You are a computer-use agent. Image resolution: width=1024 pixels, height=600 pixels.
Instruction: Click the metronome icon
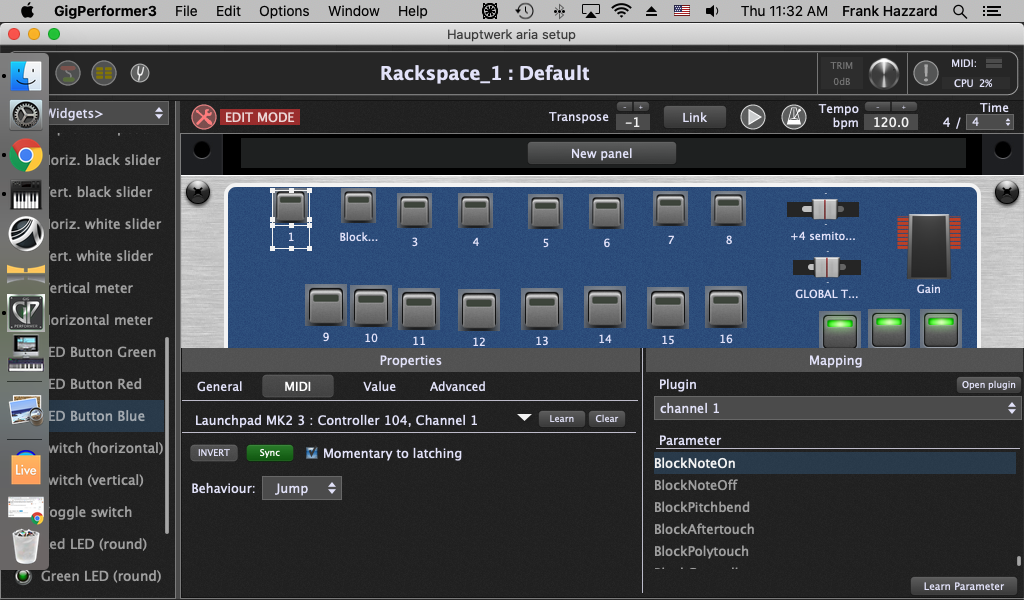(793, 118)
